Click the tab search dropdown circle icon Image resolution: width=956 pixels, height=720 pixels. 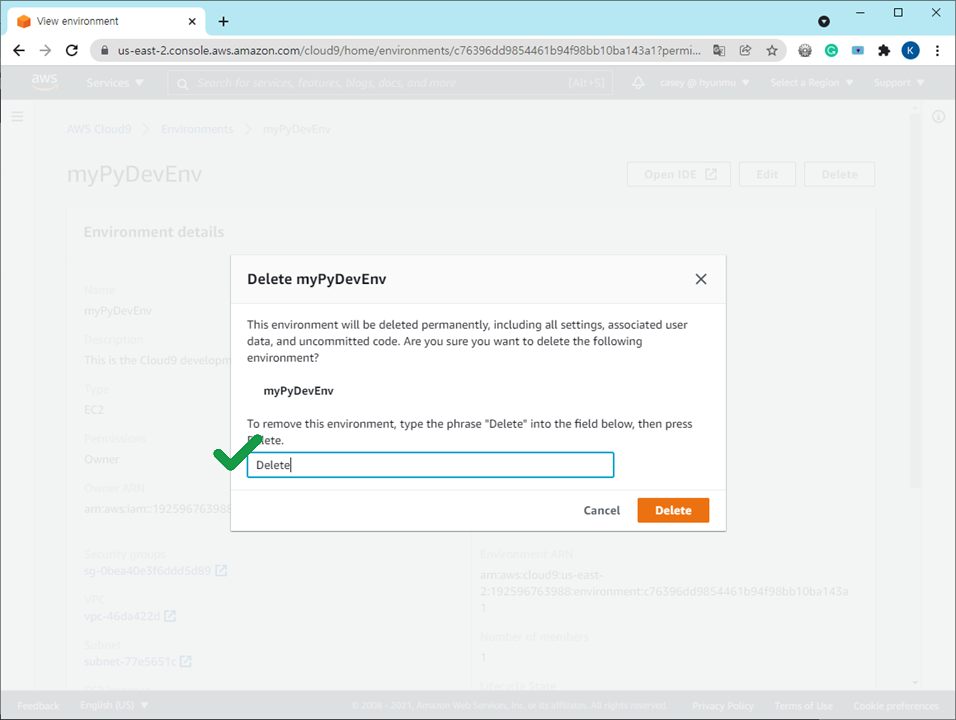(824, 21)
